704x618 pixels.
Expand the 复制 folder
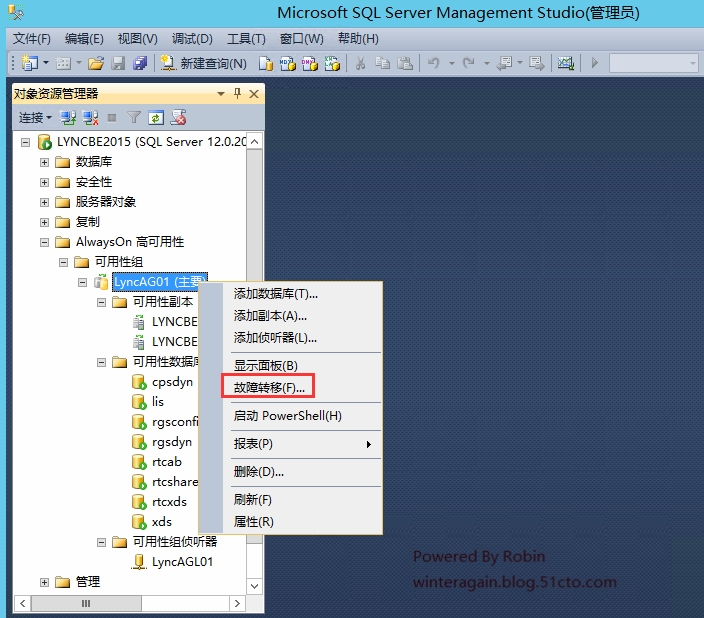coord(44,222)
